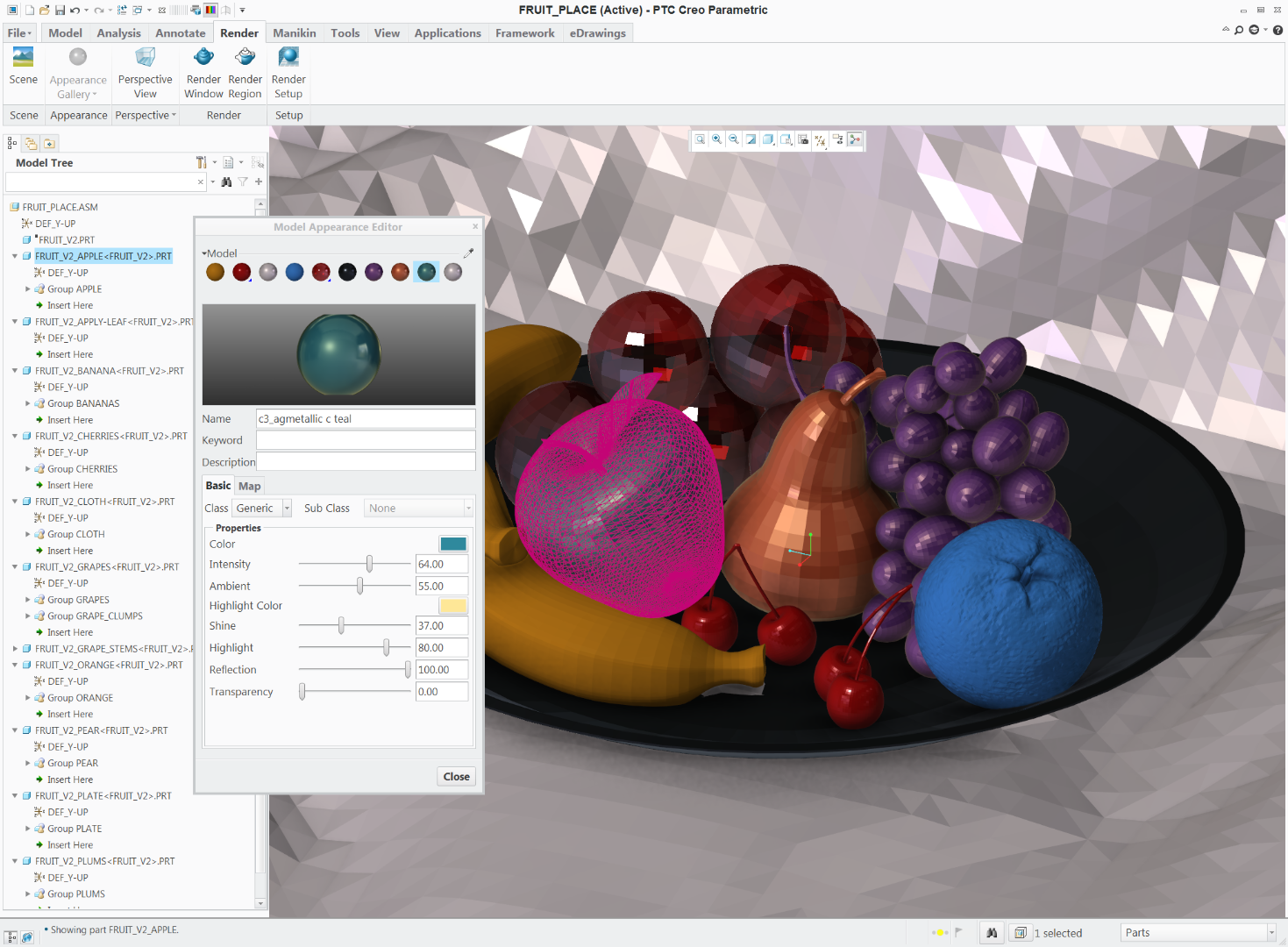Click the Transparency value field
The height and width of the screenshot is (947, 1288).
(442, 692)
